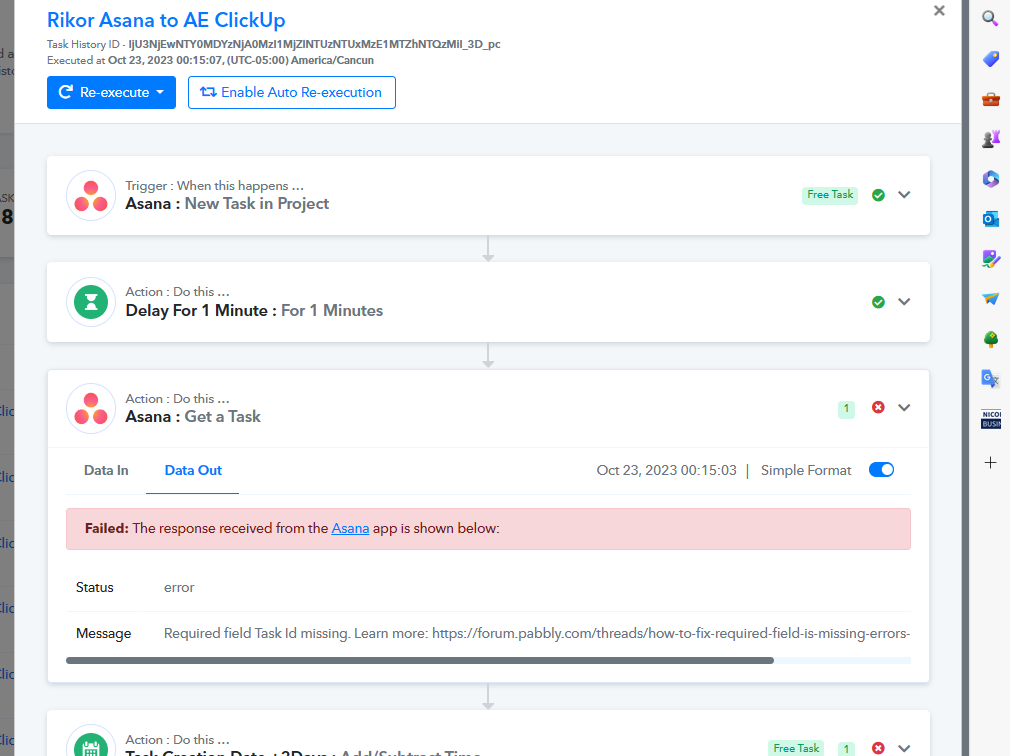Open the Re-execute dropdown caret

[x=160, y=92]
